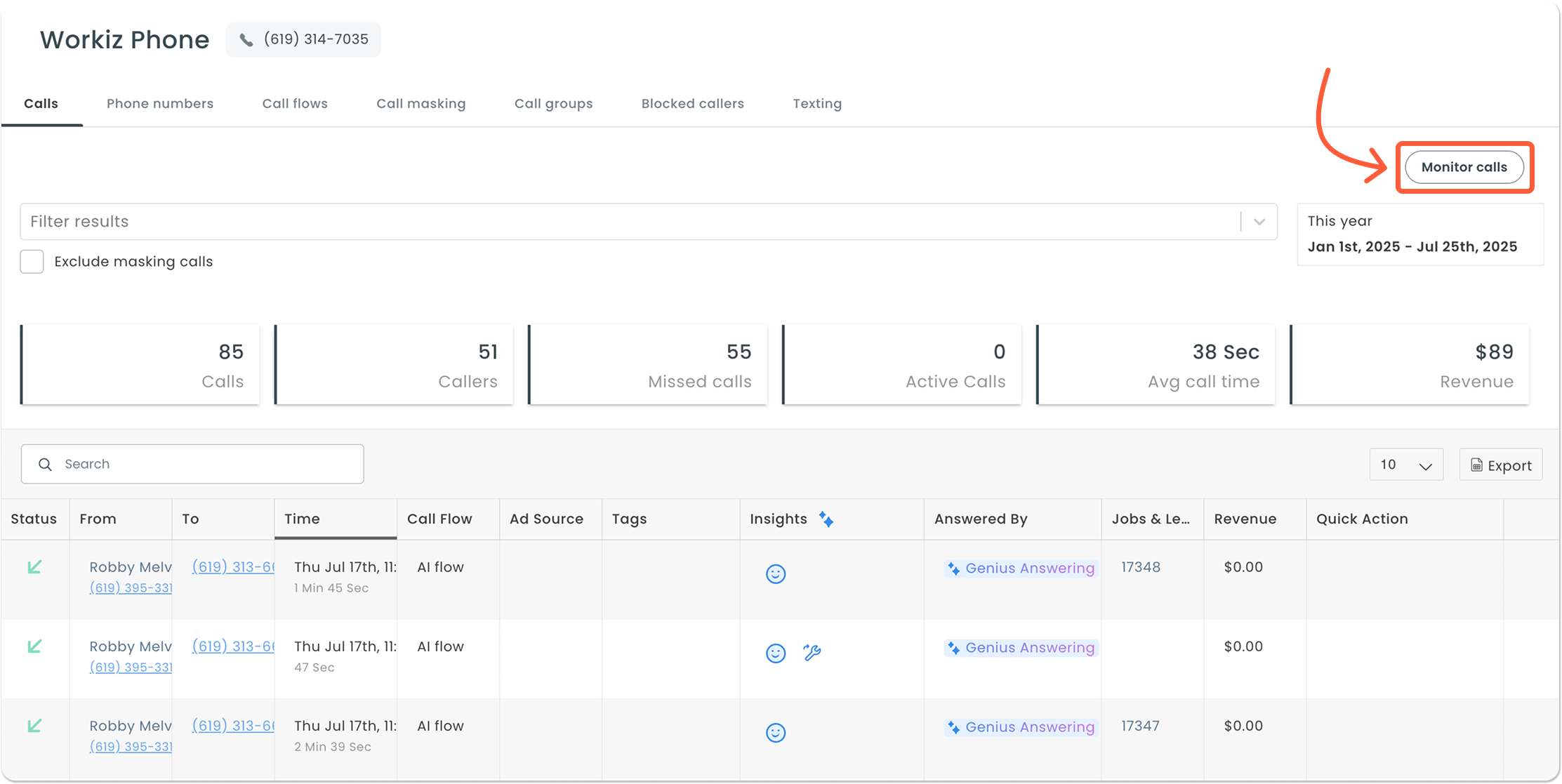
Task: Click Genius Answering sparkle icon in third row
Action: (953, 727)
